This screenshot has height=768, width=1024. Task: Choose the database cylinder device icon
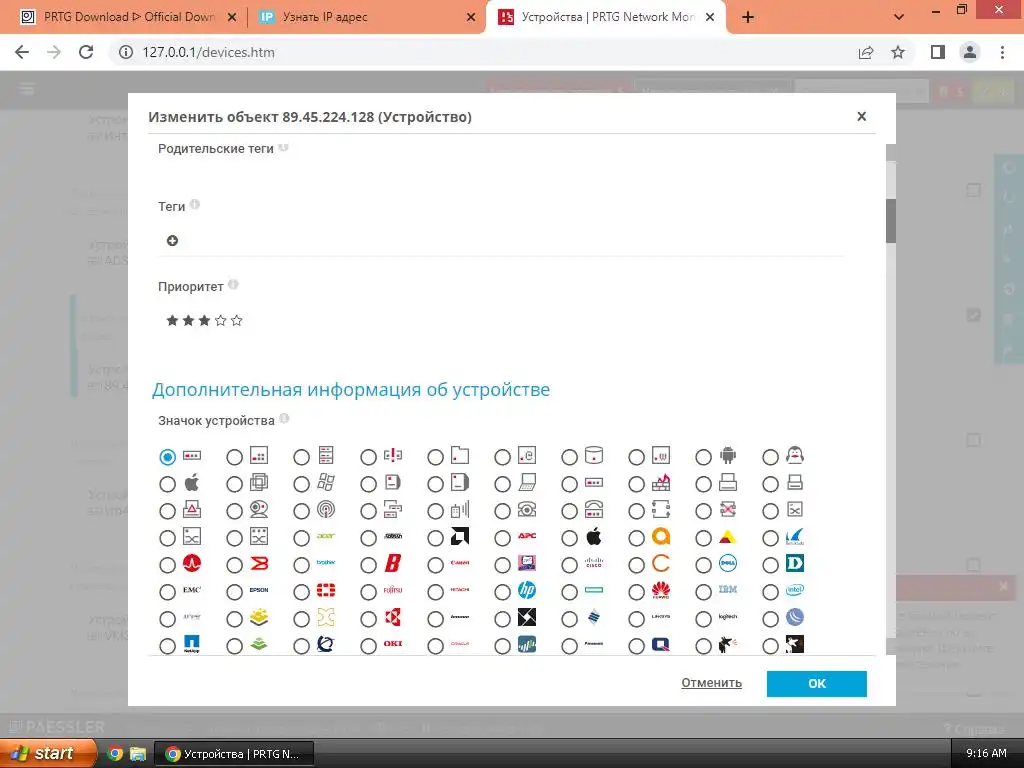(594, 455)
